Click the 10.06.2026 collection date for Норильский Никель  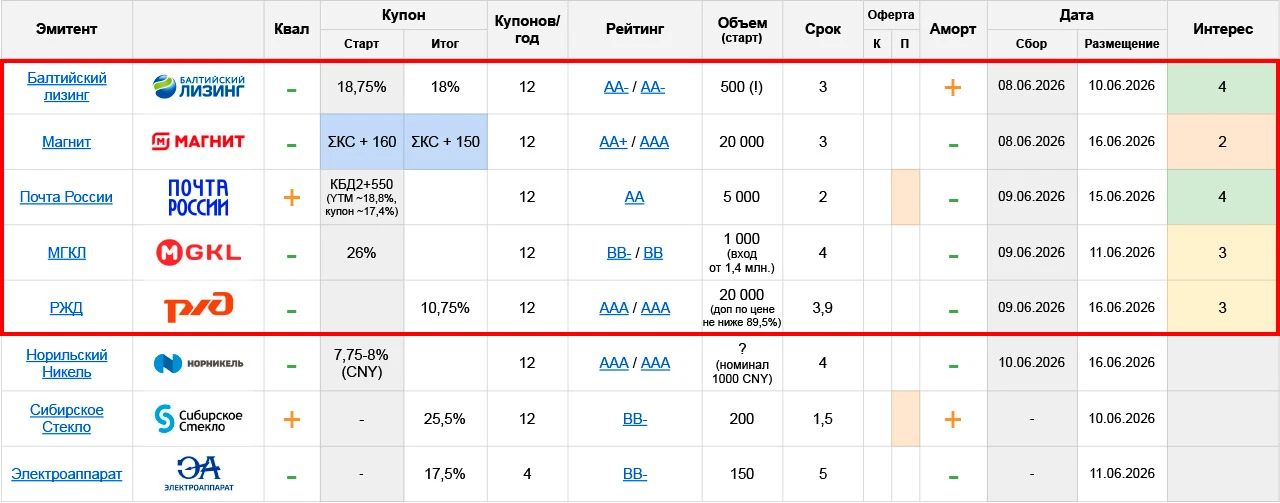[1032, 363]
